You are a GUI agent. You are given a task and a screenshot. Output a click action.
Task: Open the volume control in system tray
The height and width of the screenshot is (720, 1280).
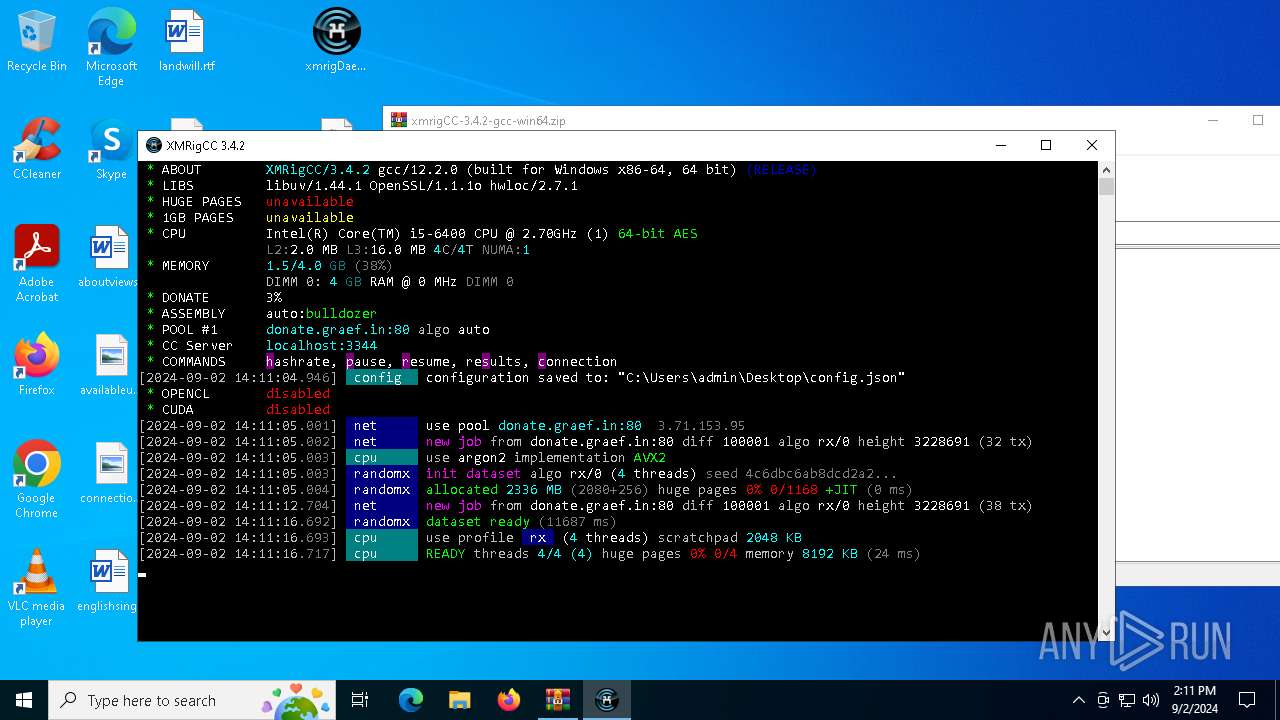(x=1151, y=700)
